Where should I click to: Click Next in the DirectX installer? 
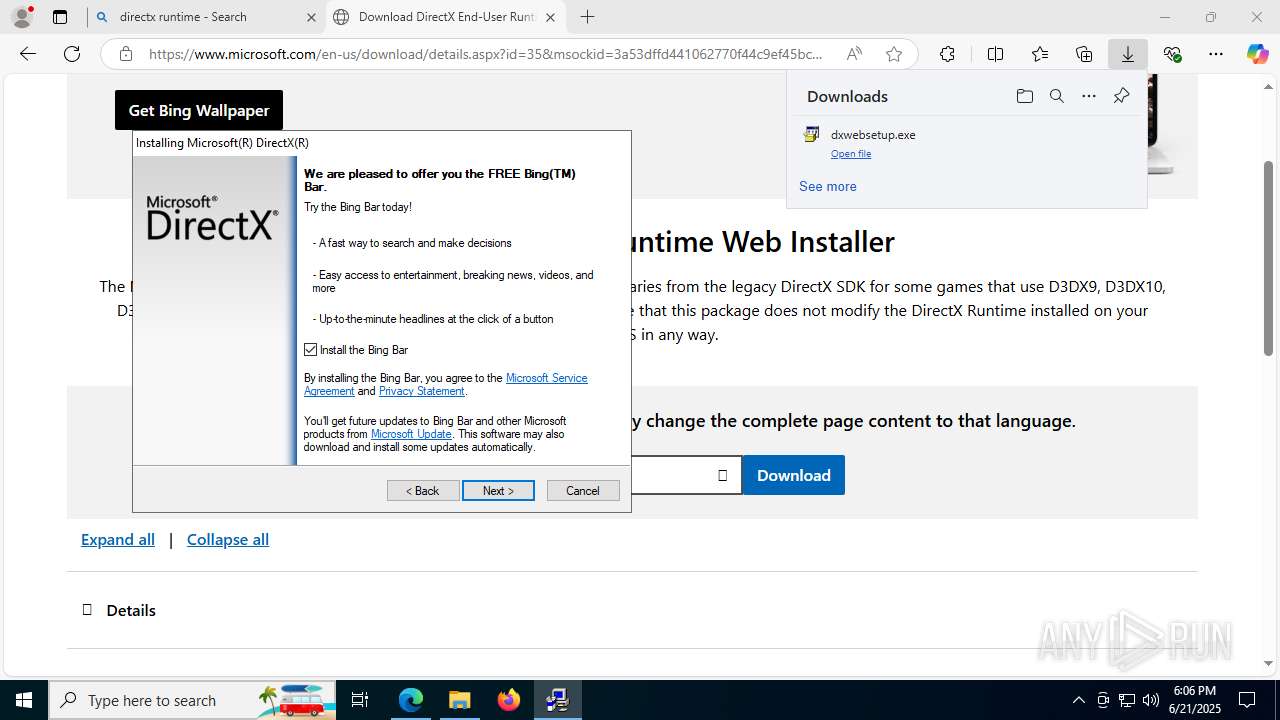498,491
